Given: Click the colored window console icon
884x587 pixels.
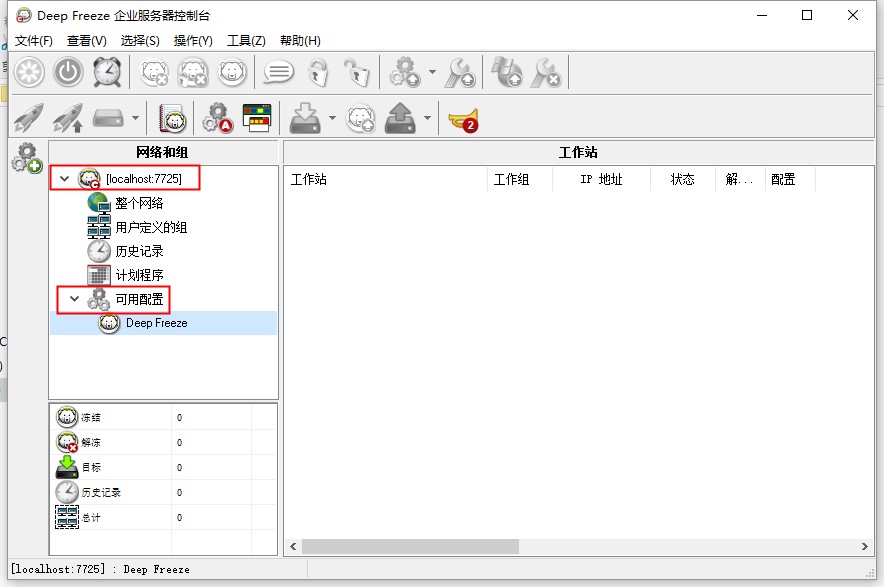Looking at the screenshot, I should click(257, 119).
